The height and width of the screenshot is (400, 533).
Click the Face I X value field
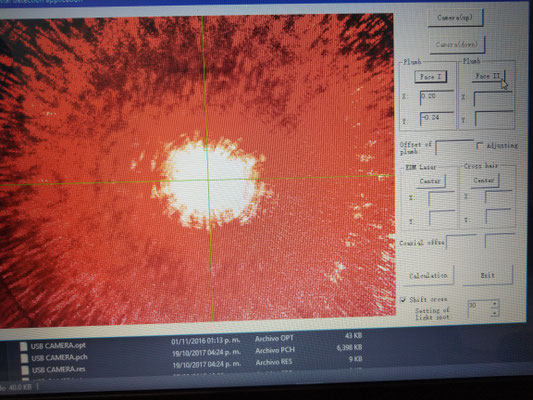(x=437, y=98)
